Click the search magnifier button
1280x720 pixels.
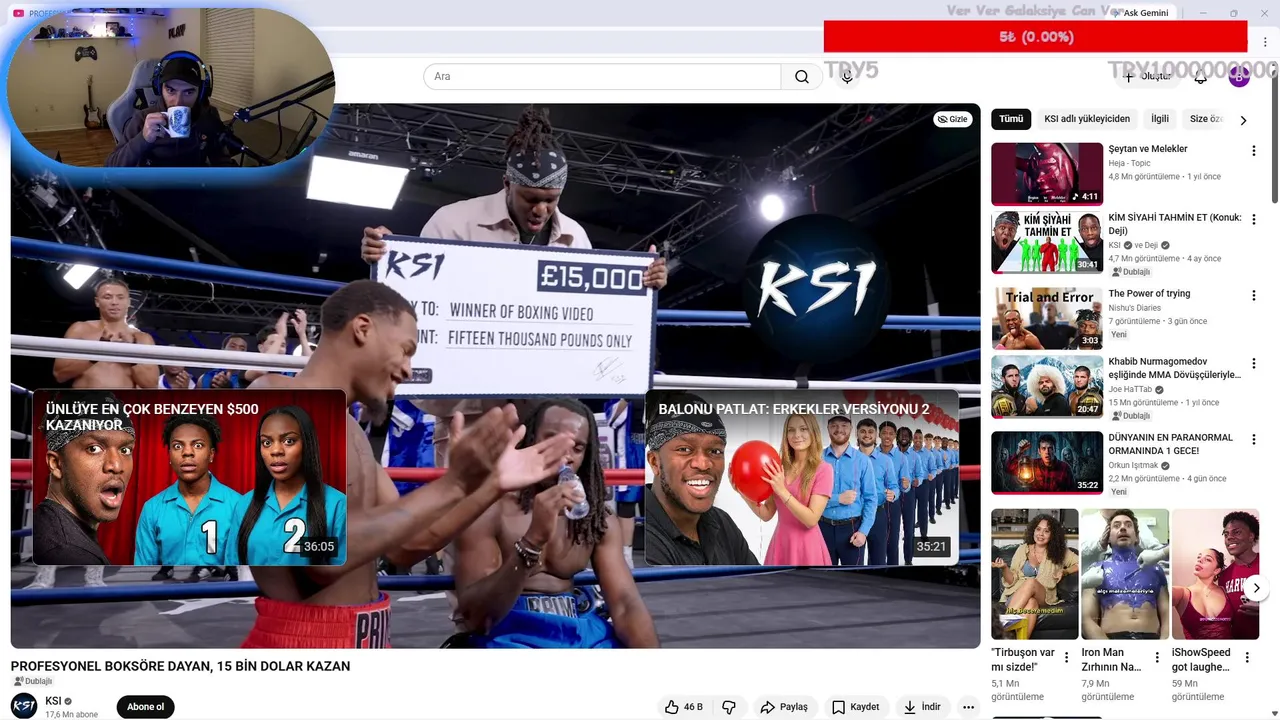click(802, 77)
